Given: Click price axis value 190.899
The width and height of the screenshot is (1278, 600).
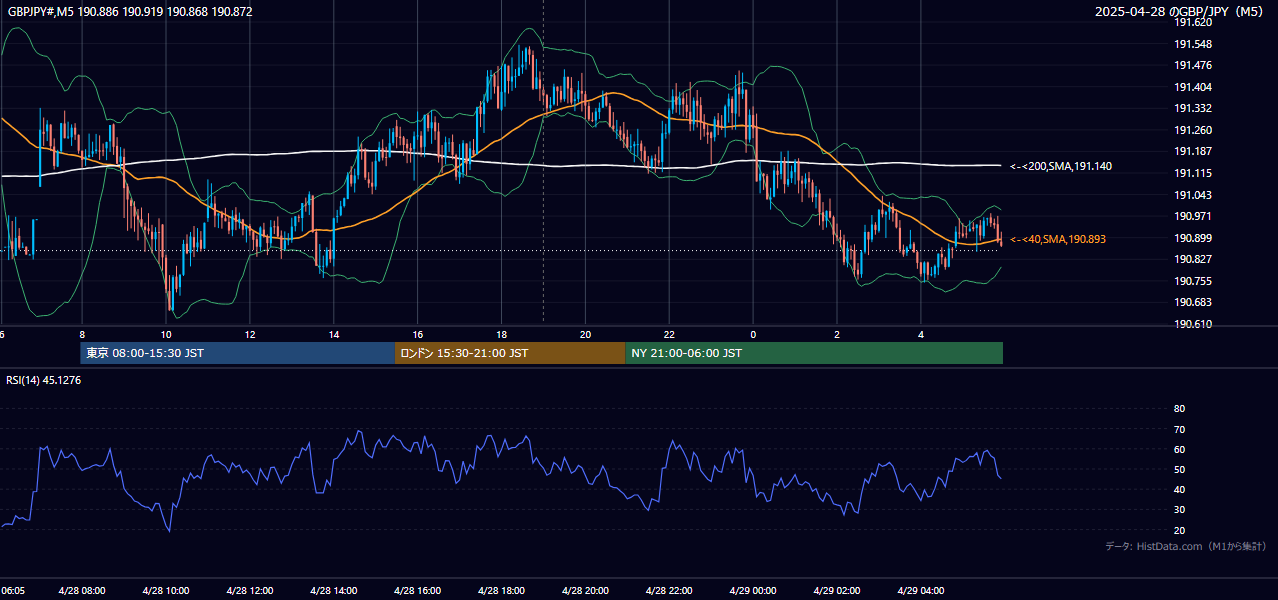Looking at the screenshot, I should tap(1193, 238).
